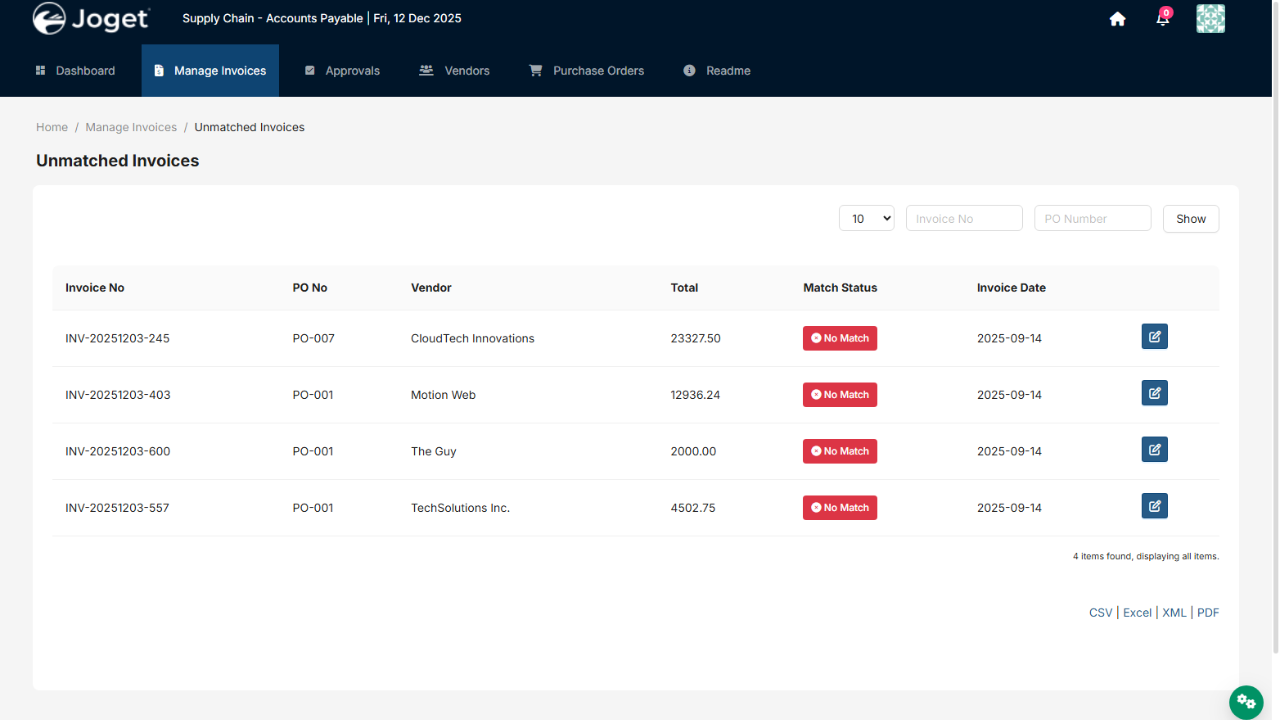Click the green settings gears button
1280x720 pixels.
[x=1245, y=701]
